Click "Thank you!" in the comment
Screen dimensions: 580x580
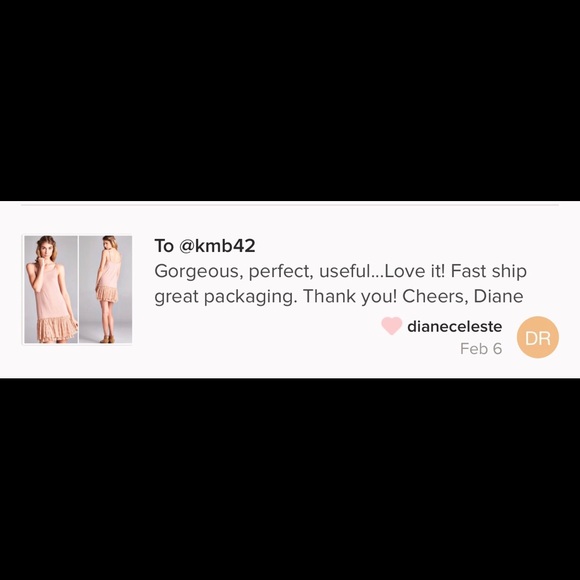[350, 296]
